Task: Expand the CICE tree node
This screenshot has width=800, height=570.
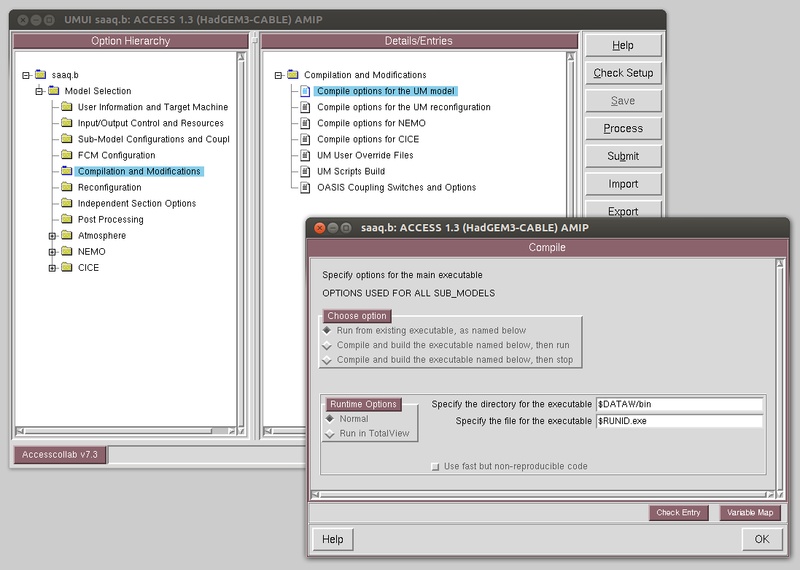Action: [x=52, y=268]
